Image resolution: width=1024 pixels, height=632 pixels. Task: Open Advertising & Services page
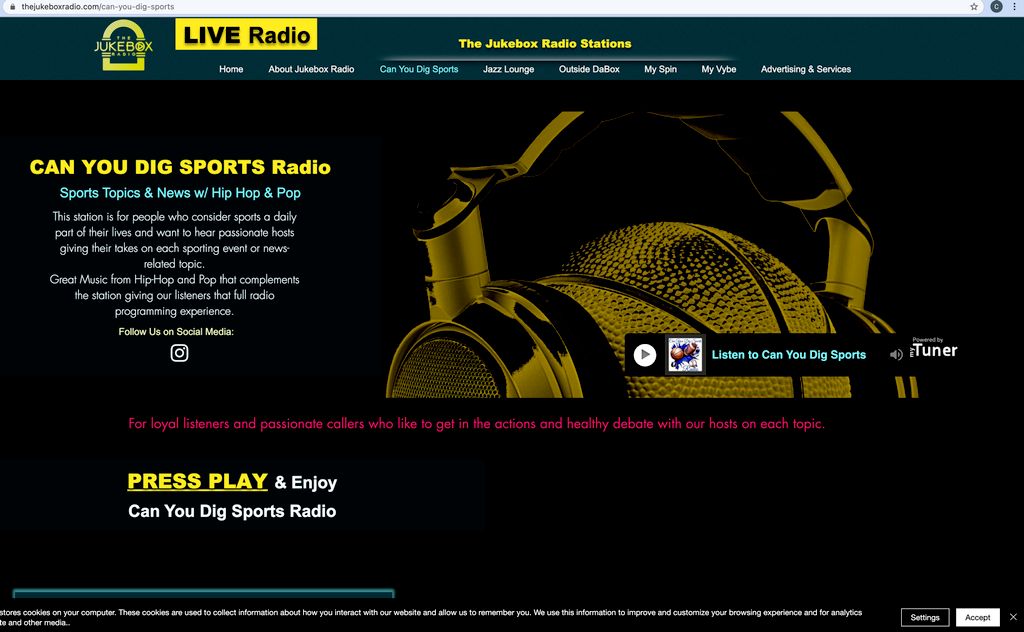[x=805, y=69]
